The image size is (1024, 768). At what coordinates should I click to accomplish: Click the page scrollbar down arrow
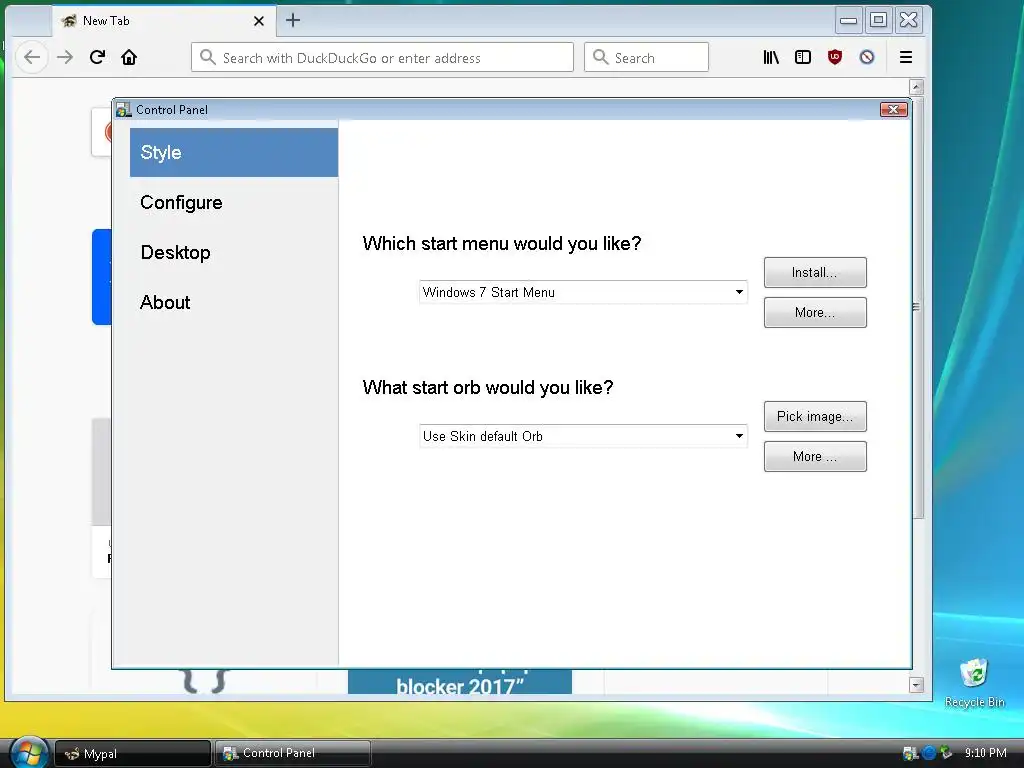(916, 685)
